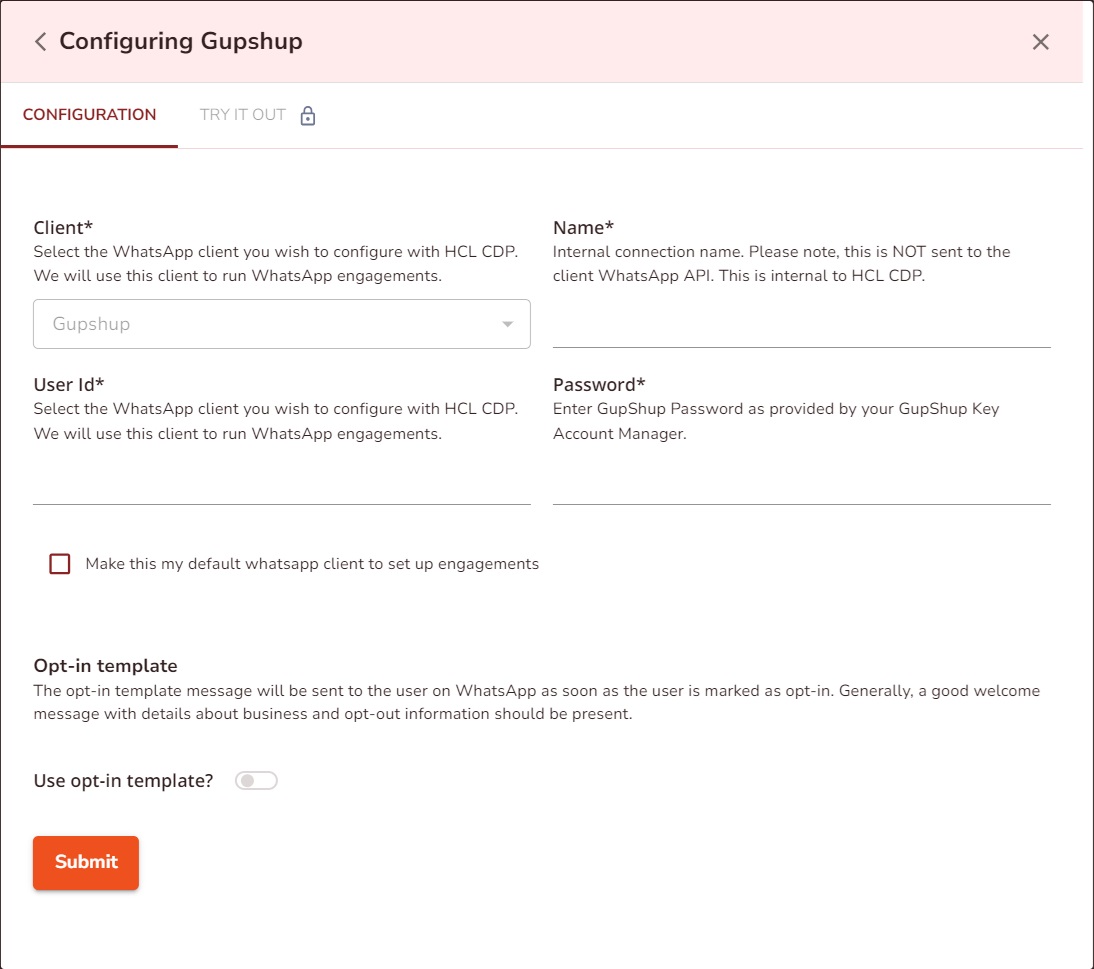
Task: Go back using the left chevron
Action: pos(40,42)
